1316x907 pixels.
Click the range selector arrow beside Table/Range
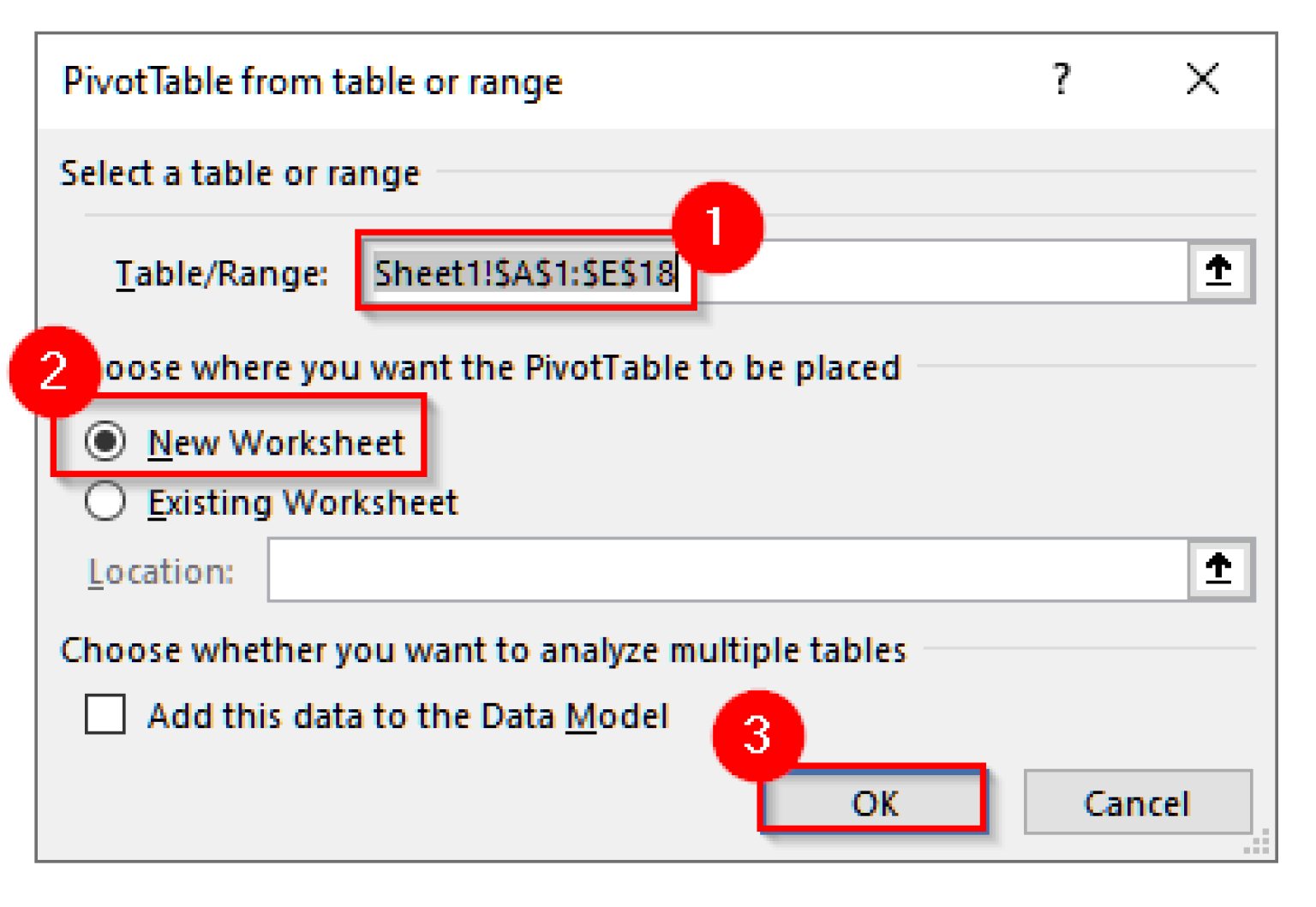coord(1220,272)
